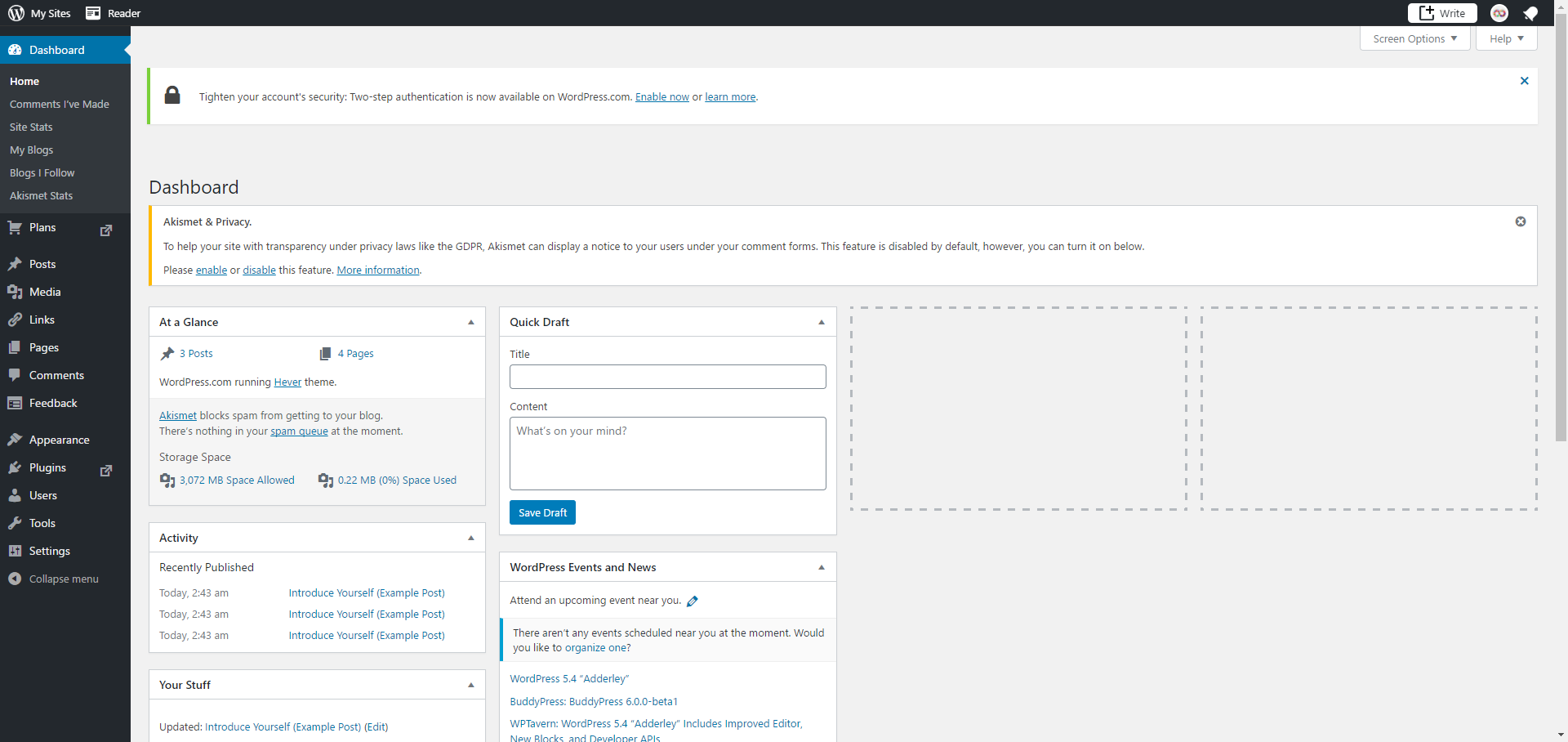The width and height of the screenshot is (1568, 742).
Task: Click the Settings icon in the sidebar
Action: pos(15,551)
